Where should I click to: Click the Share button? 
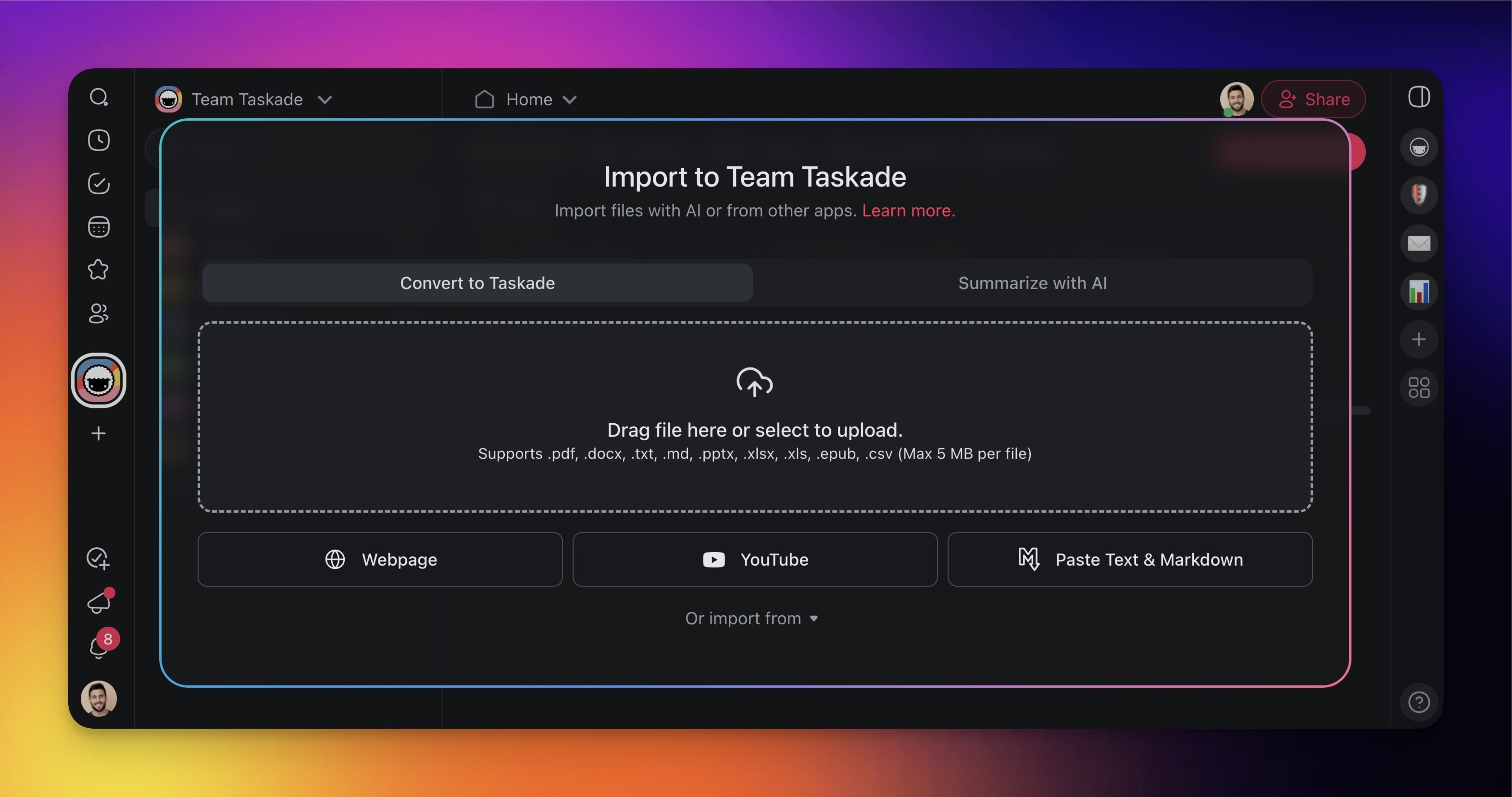pyautogui.click(x=1313, y=99)
